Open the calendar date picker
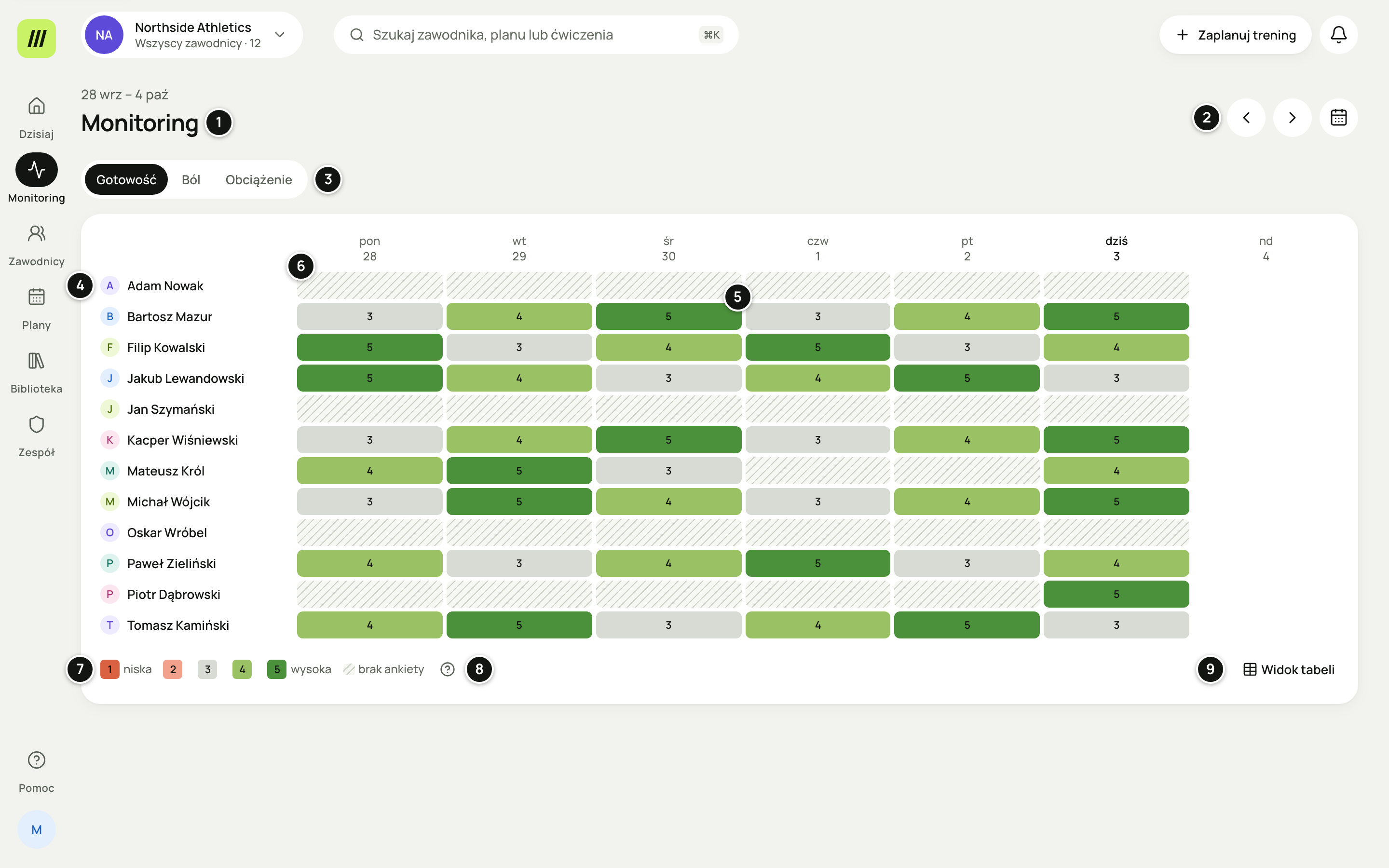1389x868 pixels. tap(1338, 118)
